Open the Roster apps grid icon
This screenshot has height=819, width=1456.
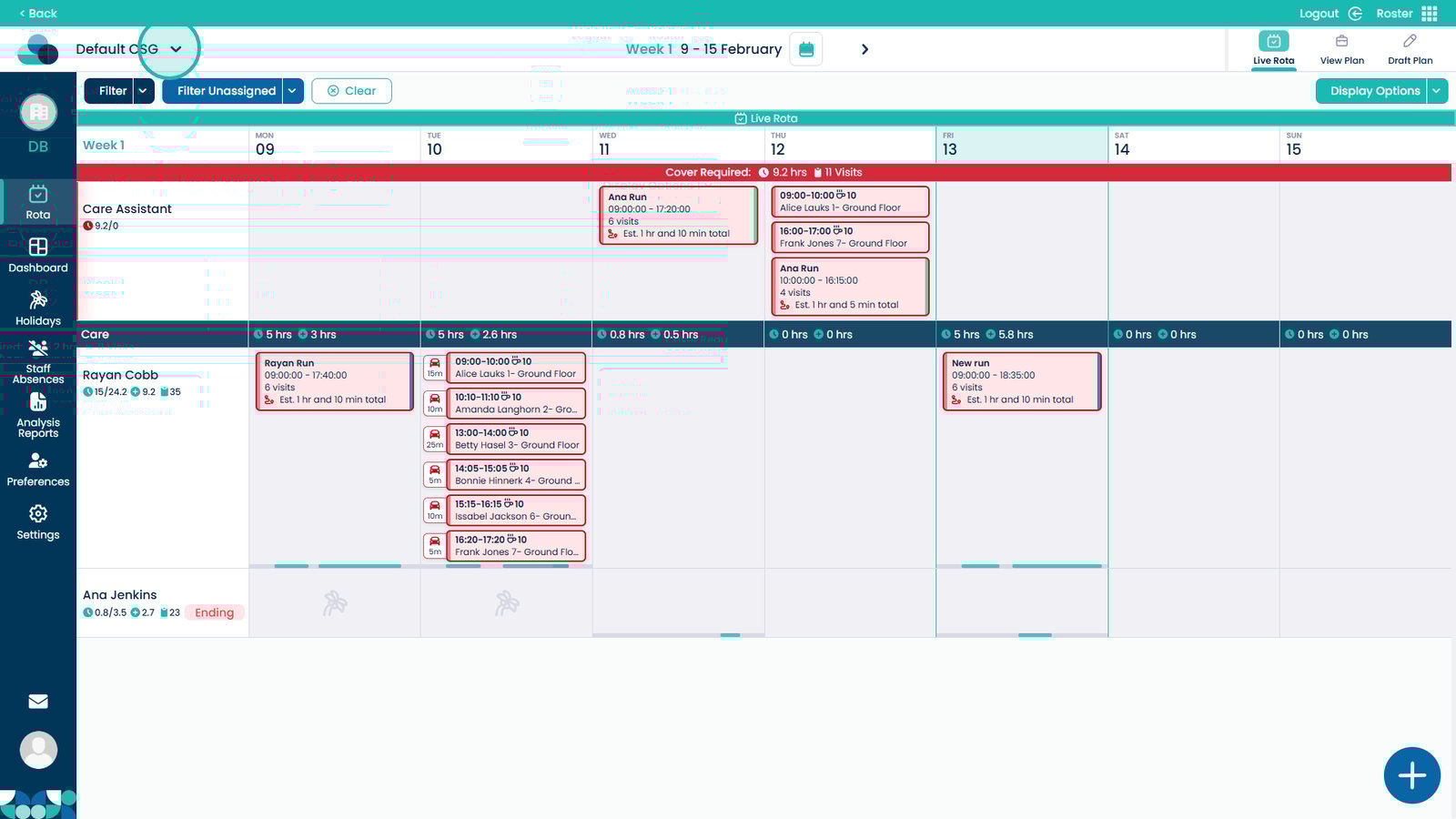pos(1430,14)
